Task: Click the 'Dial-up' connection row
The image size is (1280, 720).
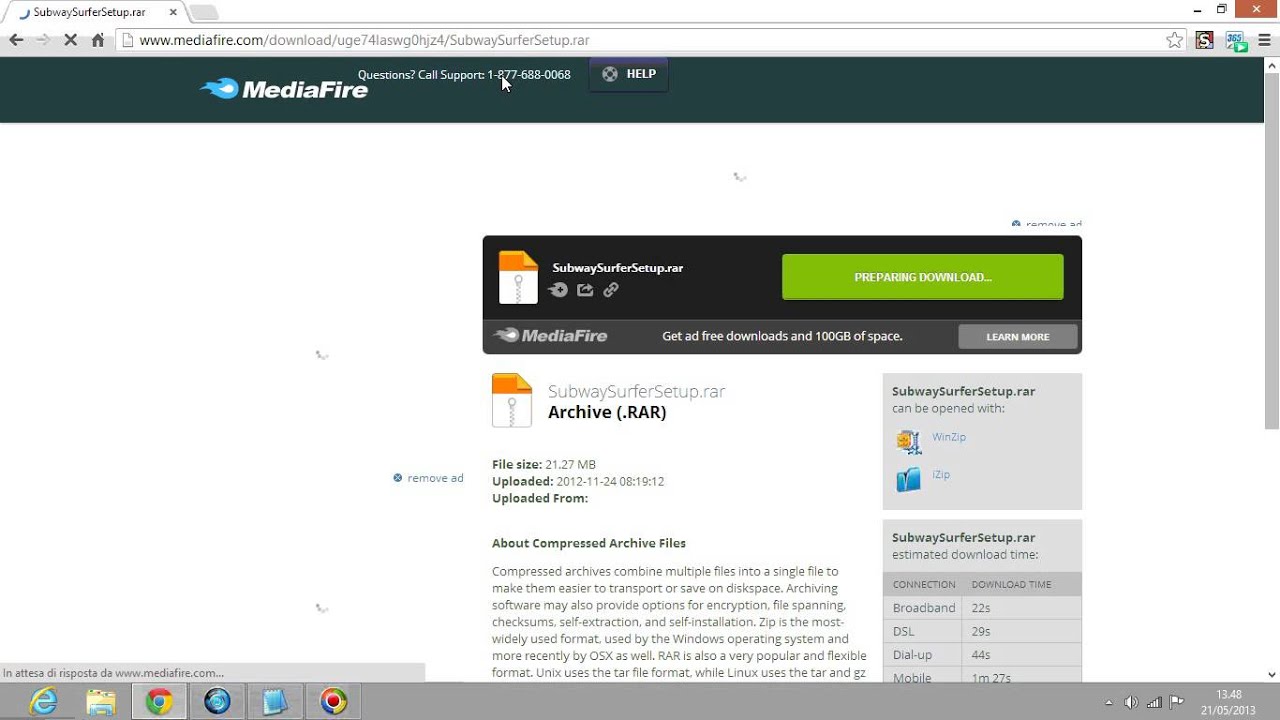Action: [x=982, y=655]
